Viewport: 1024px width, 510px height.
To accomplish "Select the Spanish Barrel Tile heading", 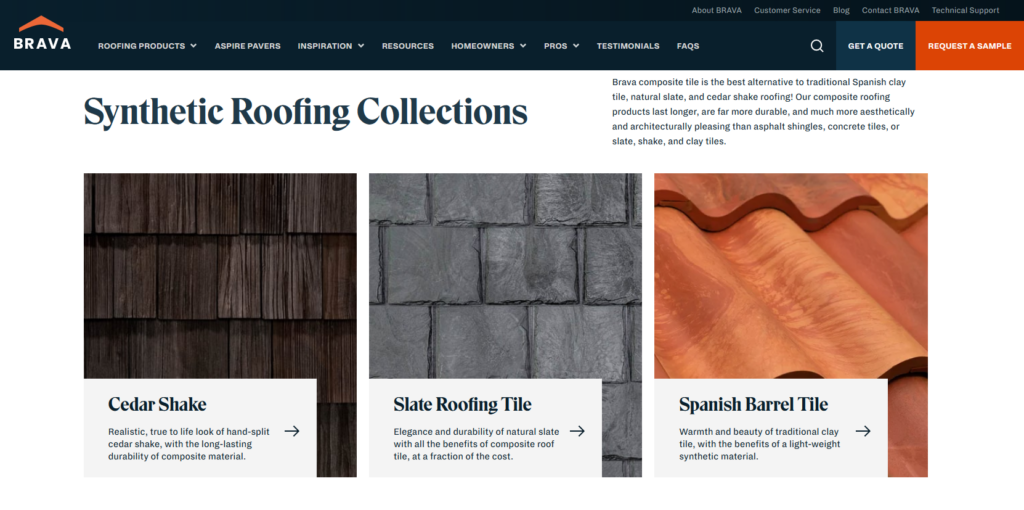I will pos(754,404).
